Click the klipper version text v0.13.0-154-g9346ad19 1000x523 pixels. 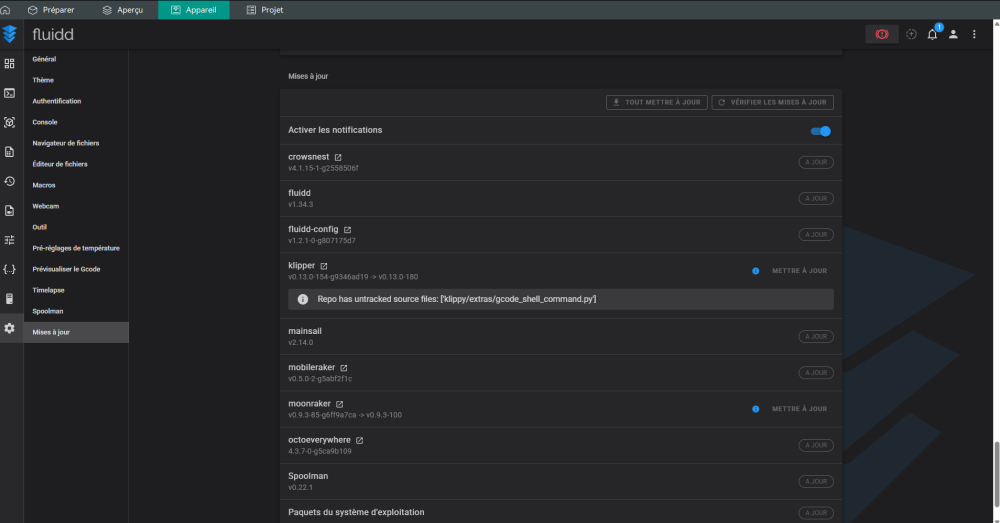328,277
